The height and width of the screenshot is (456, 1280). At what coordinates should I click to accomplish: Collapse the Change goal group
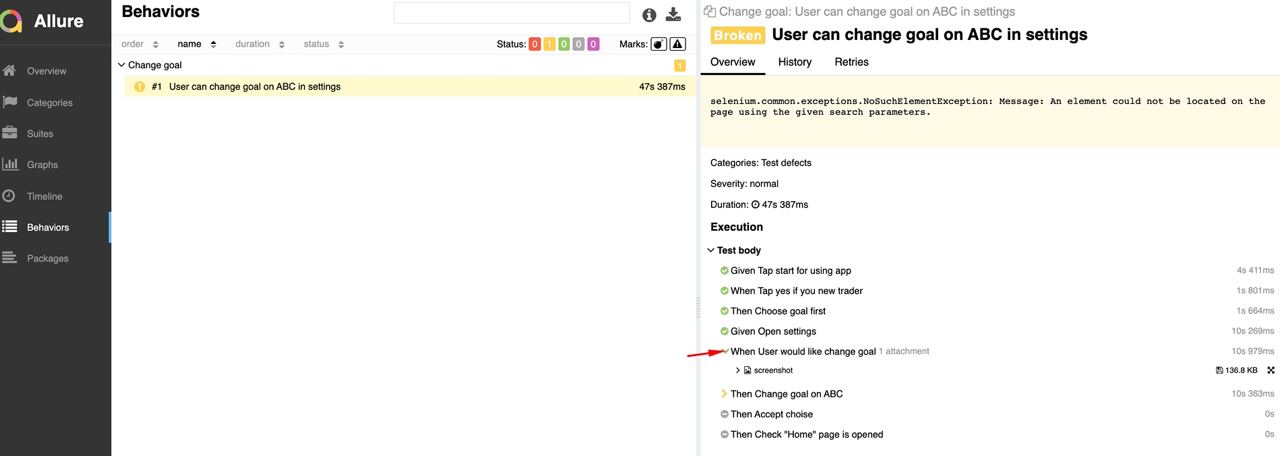pos(122,65)
